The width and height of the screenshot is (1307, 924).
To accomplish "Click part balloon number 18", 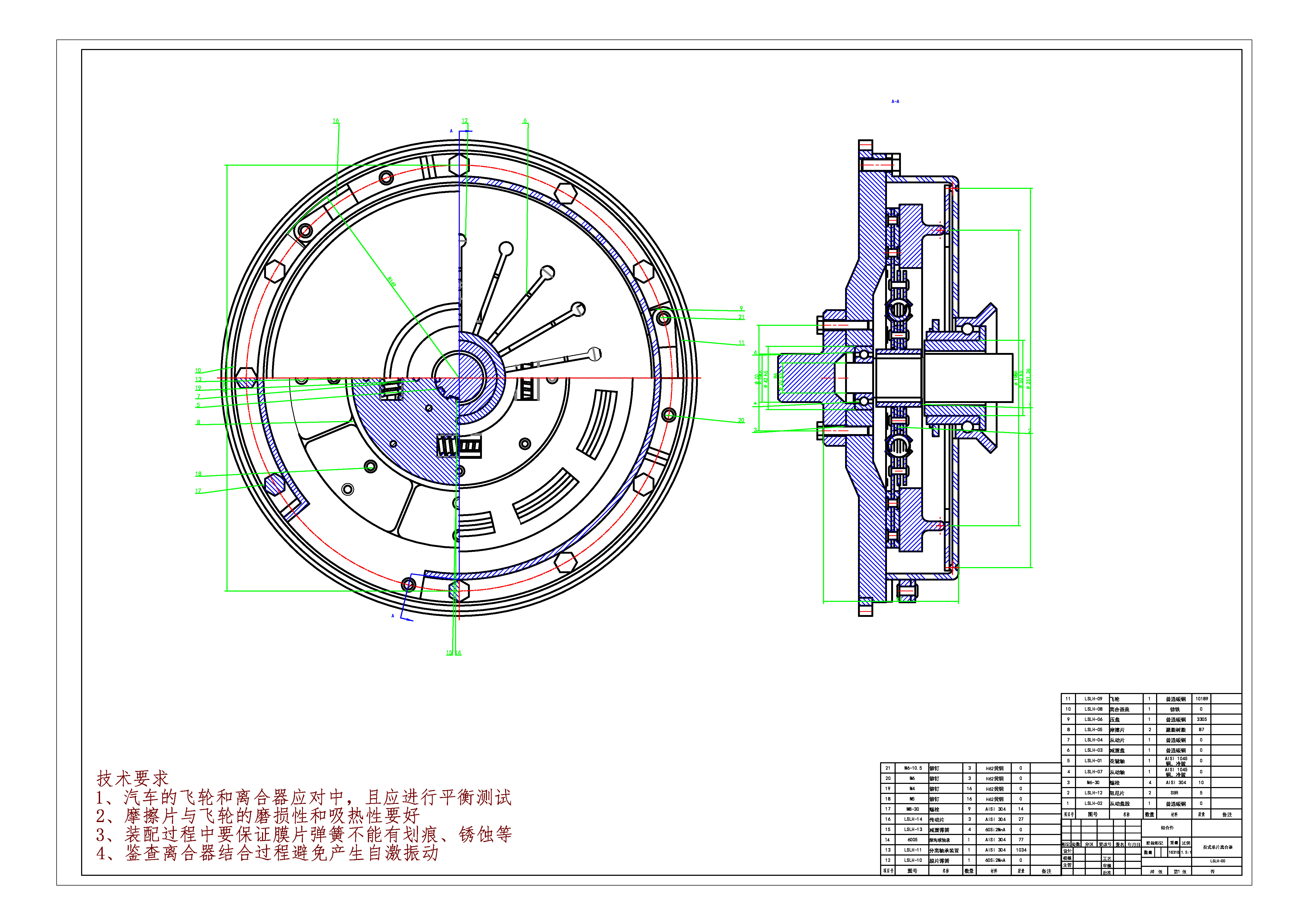I will (x=198, y=474).
